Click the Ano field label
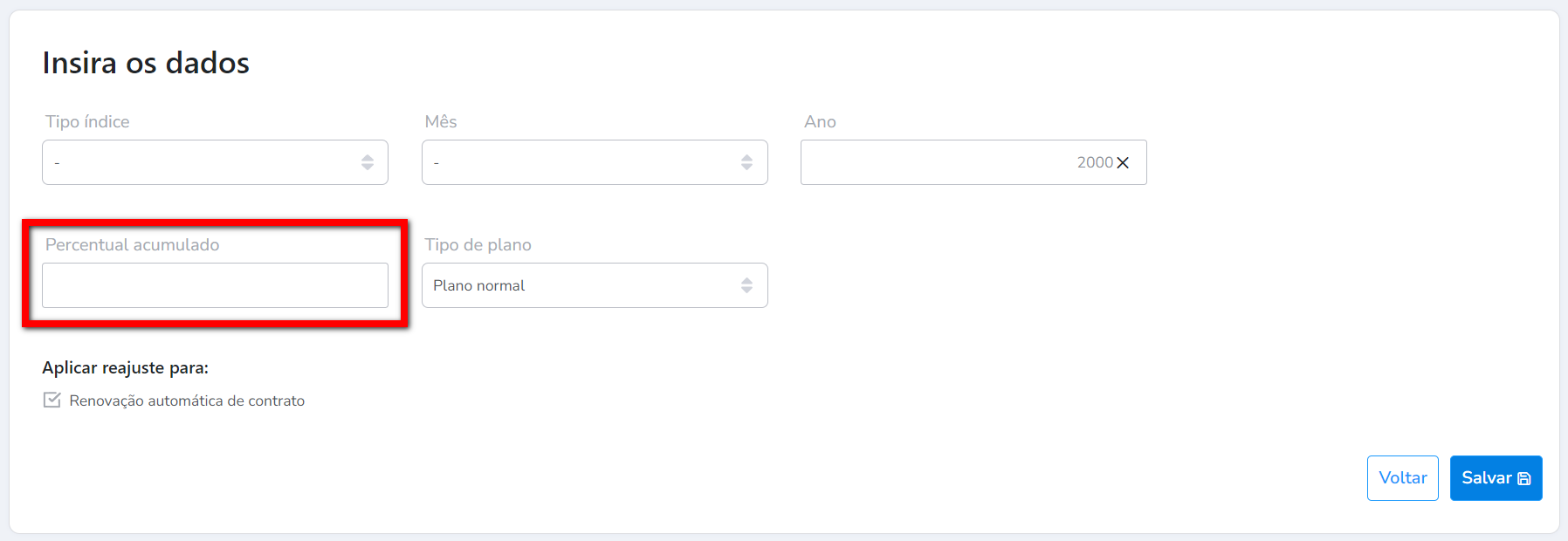 [820, 122]
